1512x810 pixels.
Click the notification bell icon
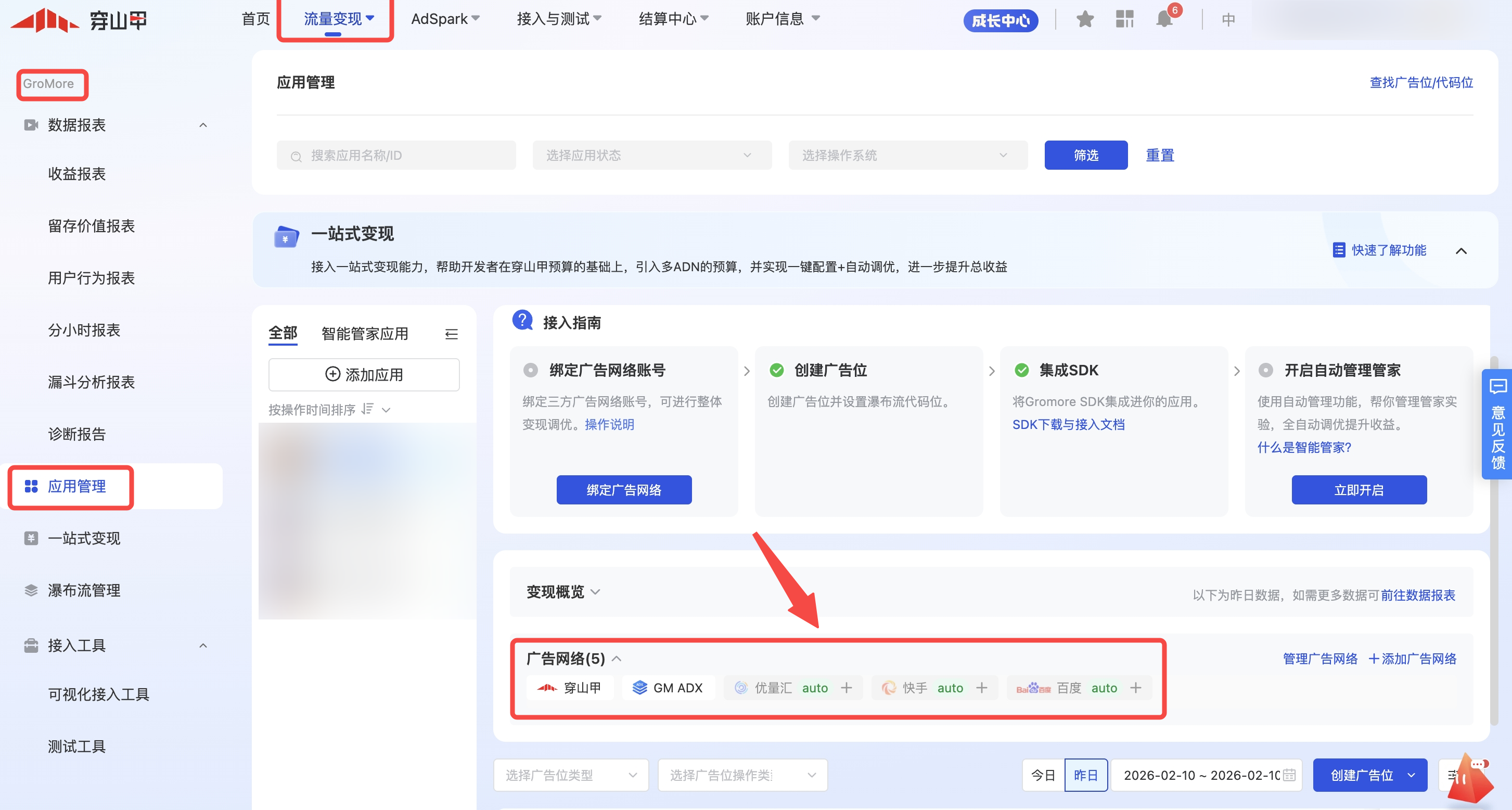[1164, 19]
